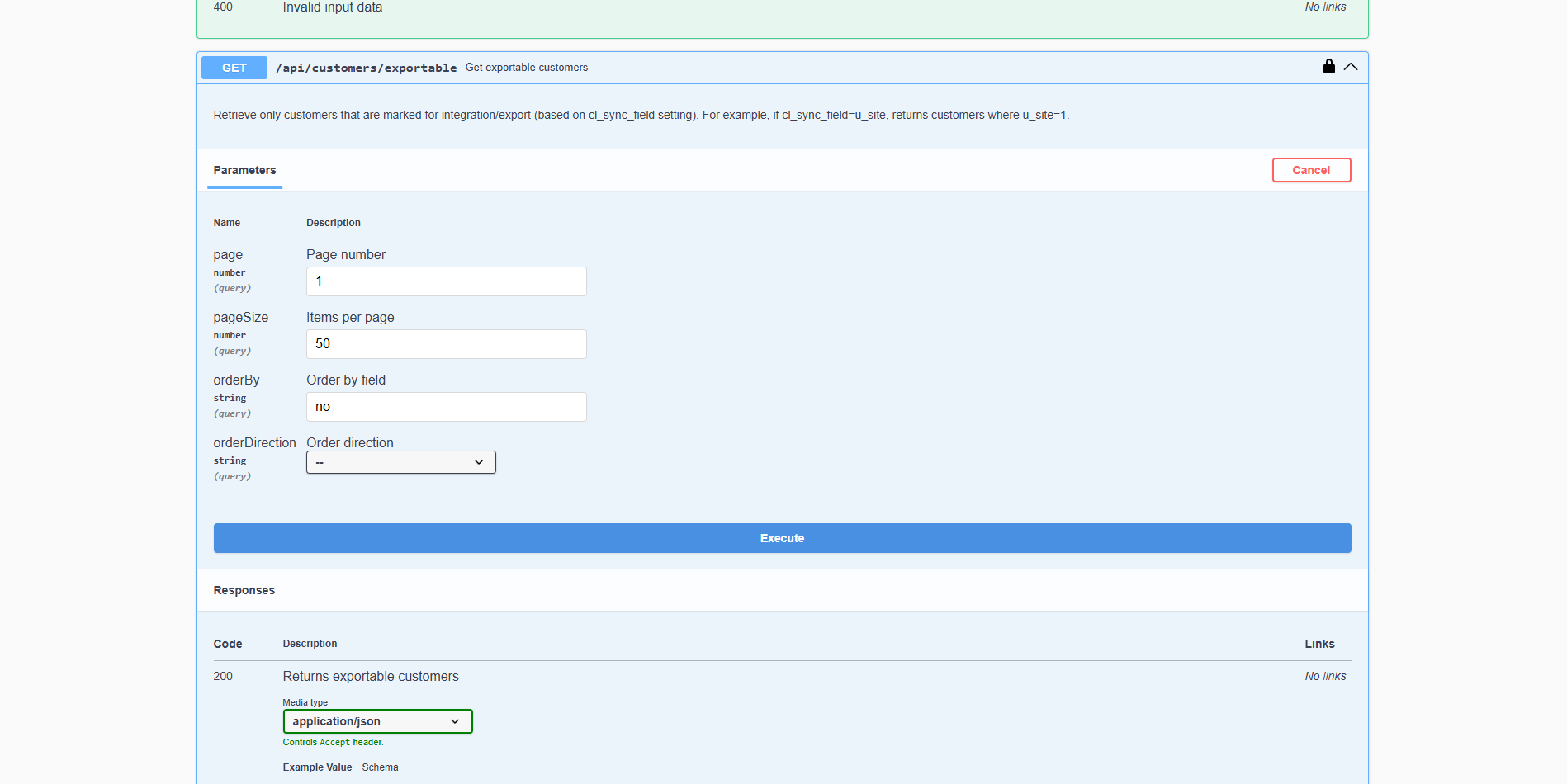This screenshot has height=784, width=1567.
Task: Click the endpoint description paragraph text
Action: tap(641, 116)
